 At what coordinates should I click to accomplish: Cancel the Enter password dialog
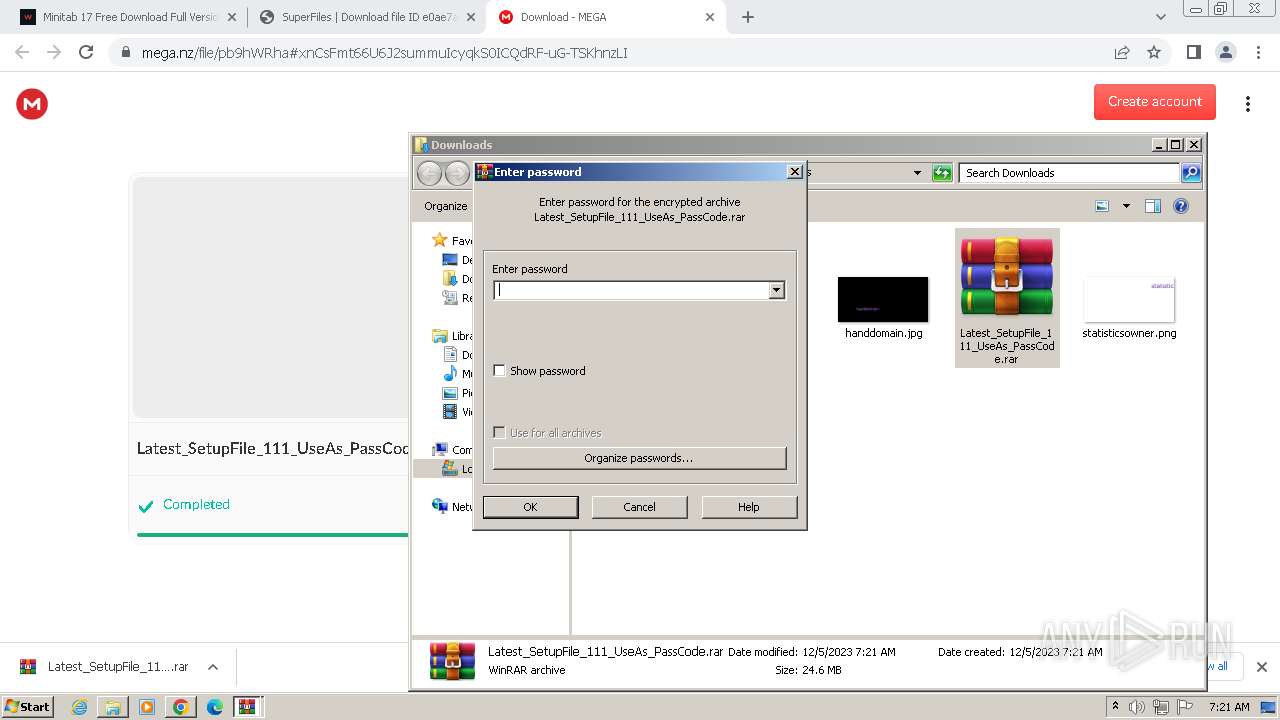pos(639,507)
